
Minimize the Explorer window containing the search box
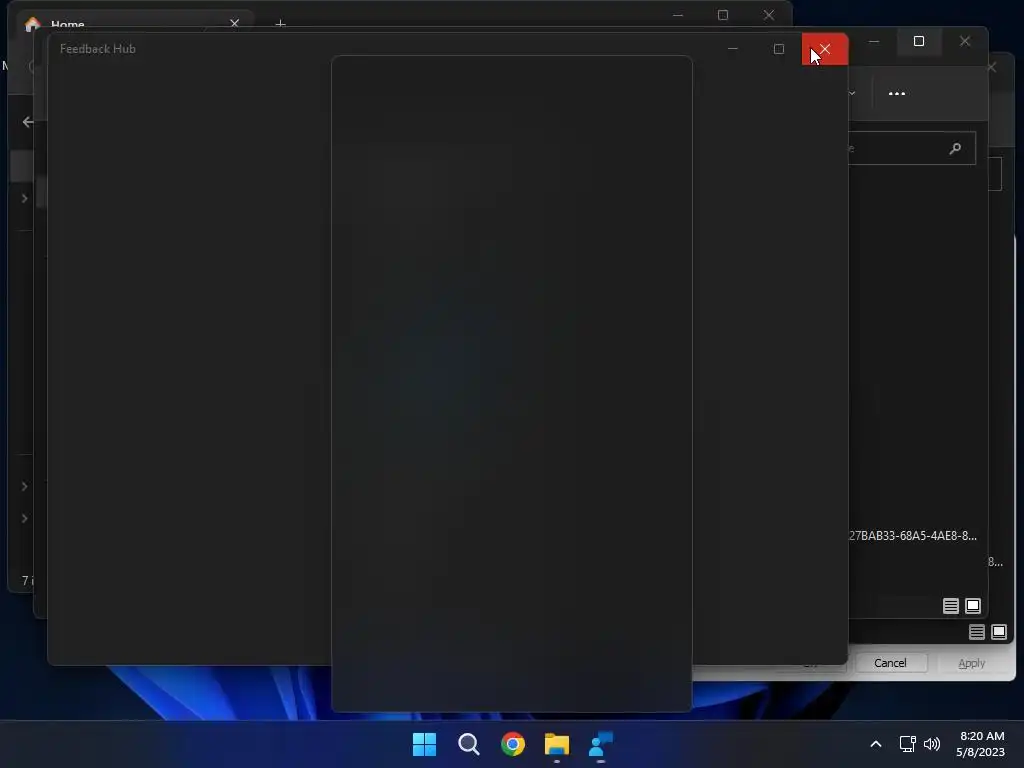[874, 41]
